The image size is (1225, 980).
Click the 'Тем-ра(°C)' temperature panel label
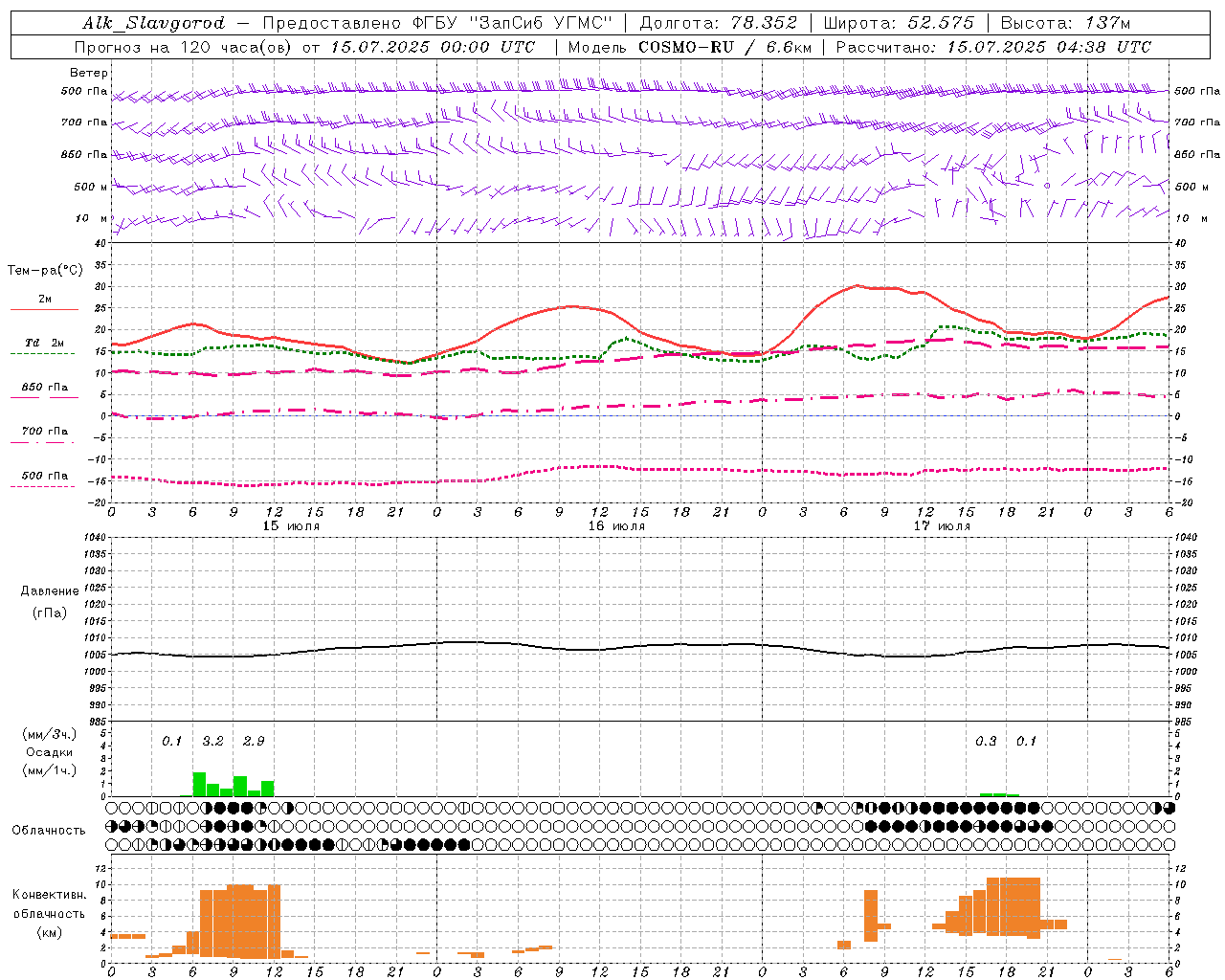[x=45, y=271]
